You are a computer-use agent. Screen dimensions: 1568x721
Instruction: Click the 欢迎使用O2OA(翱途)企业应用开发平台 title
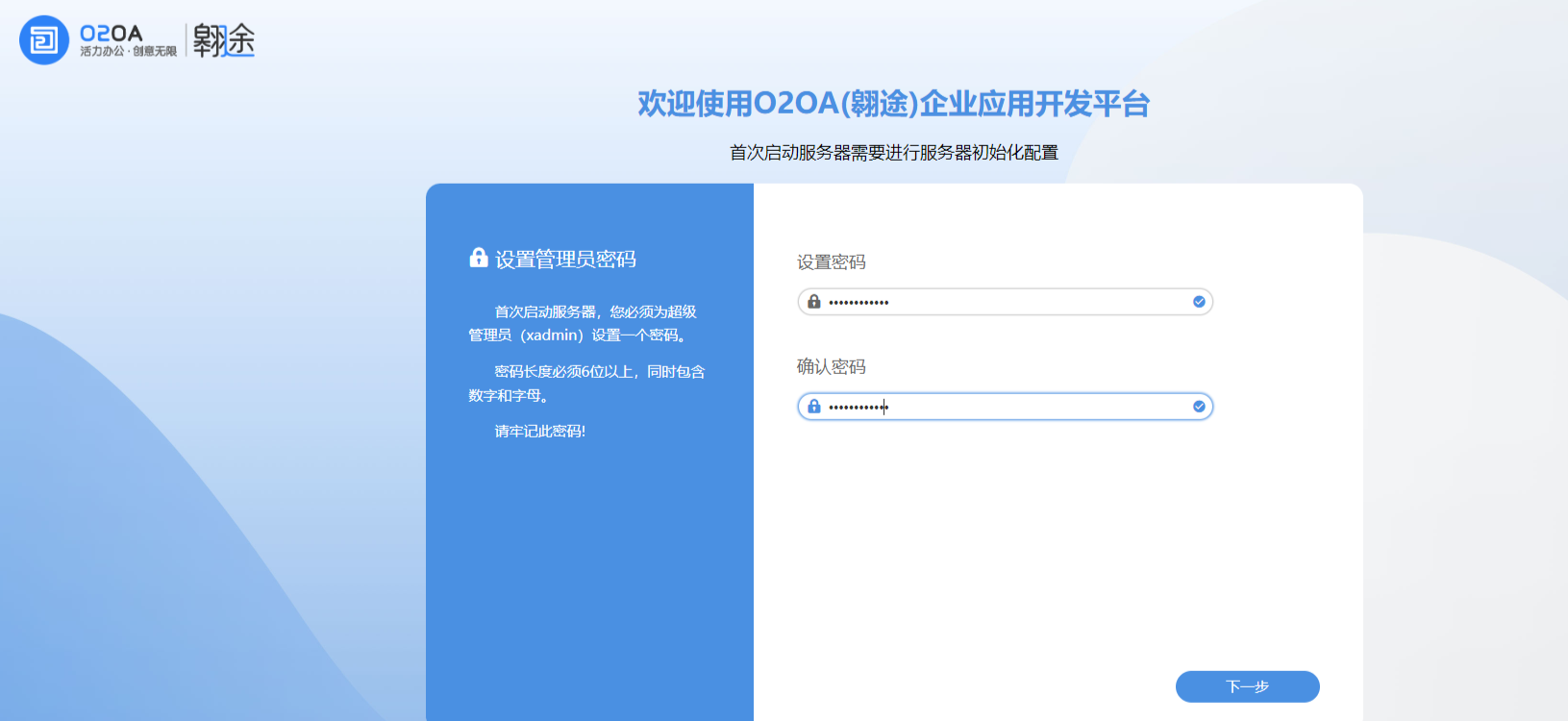pos(894,104)
